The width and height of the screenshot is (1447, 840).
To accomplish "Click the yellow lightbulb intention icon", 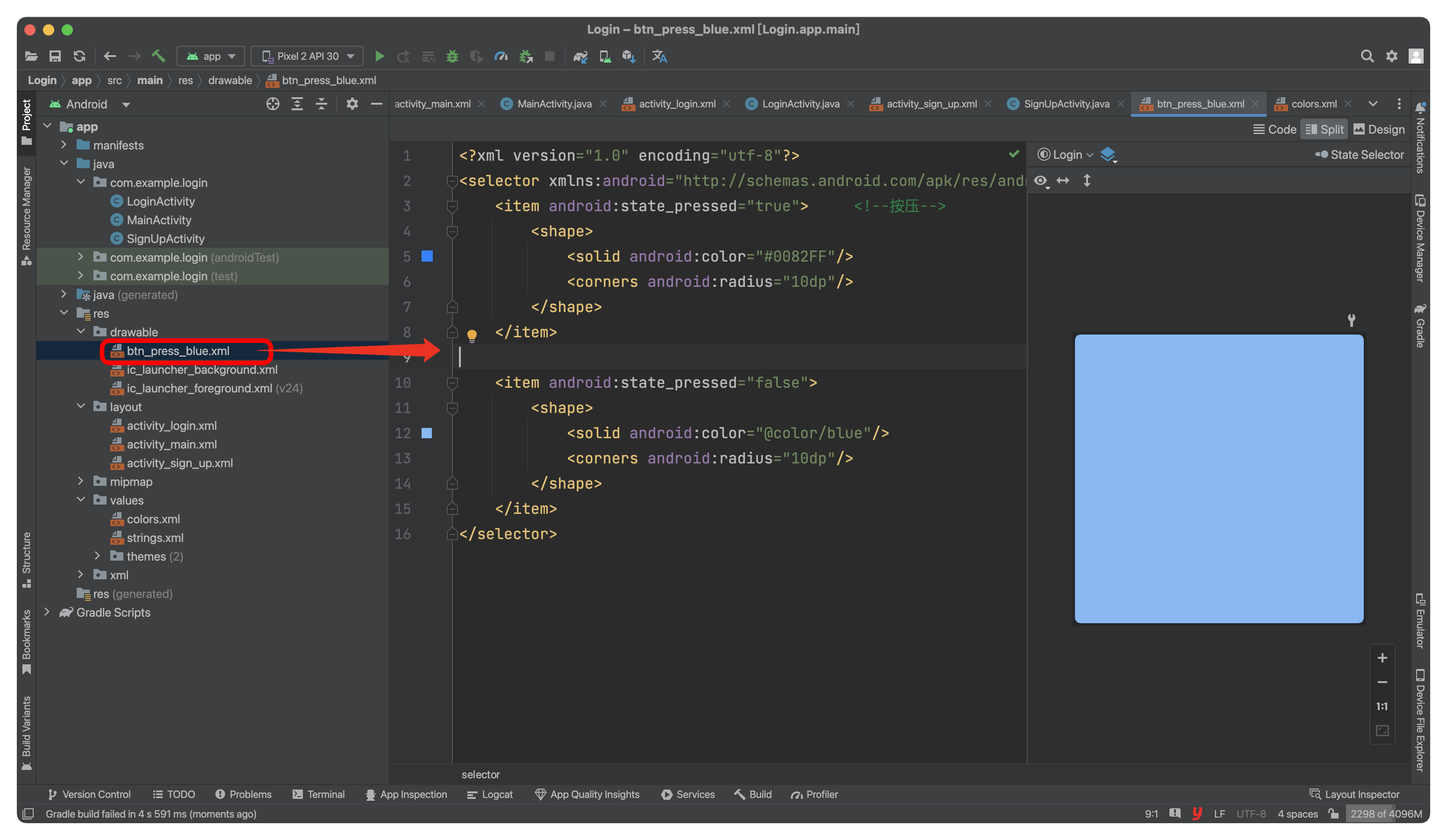I will pyautogui.click(x=472, y=335).
